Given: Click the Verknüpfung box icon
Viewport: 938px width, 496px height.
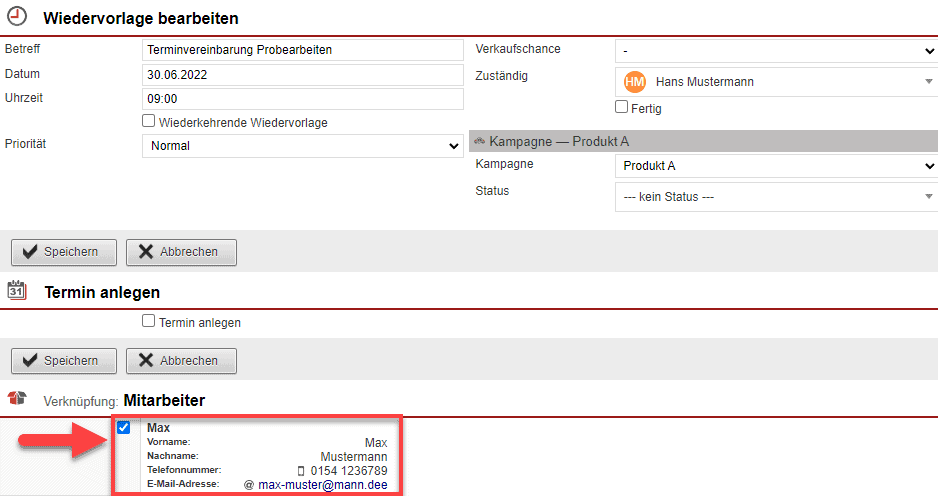Looking at the screenshot, I should pos(17,400).
